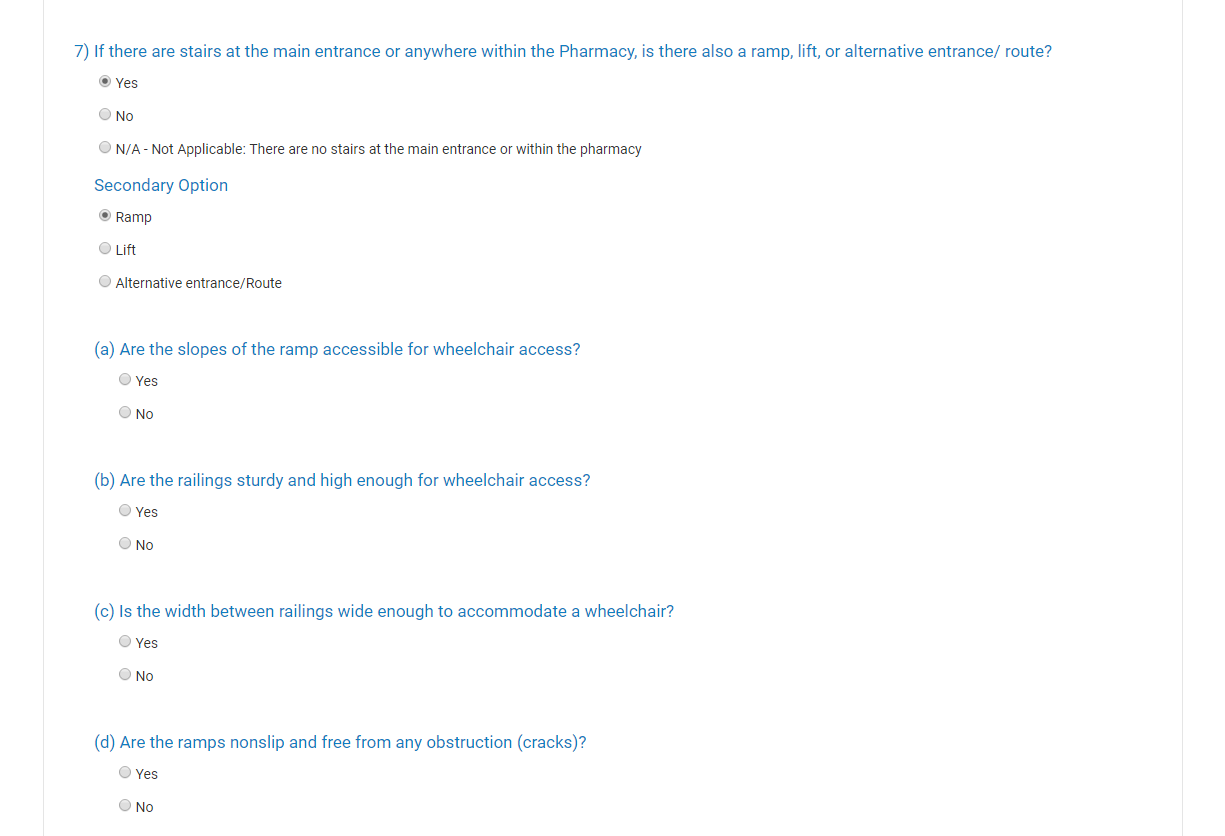Select No for railing width question (c)

coord(125,675)
